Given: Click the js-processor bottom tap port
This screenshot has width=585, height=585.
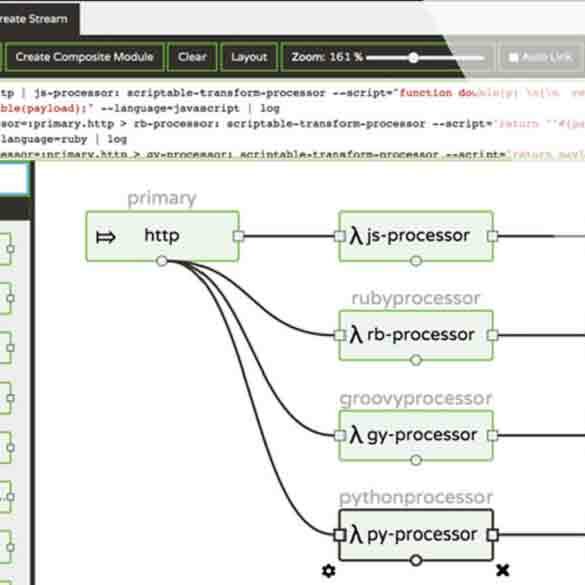Looking at the screenshot, I should click(416, 261).
